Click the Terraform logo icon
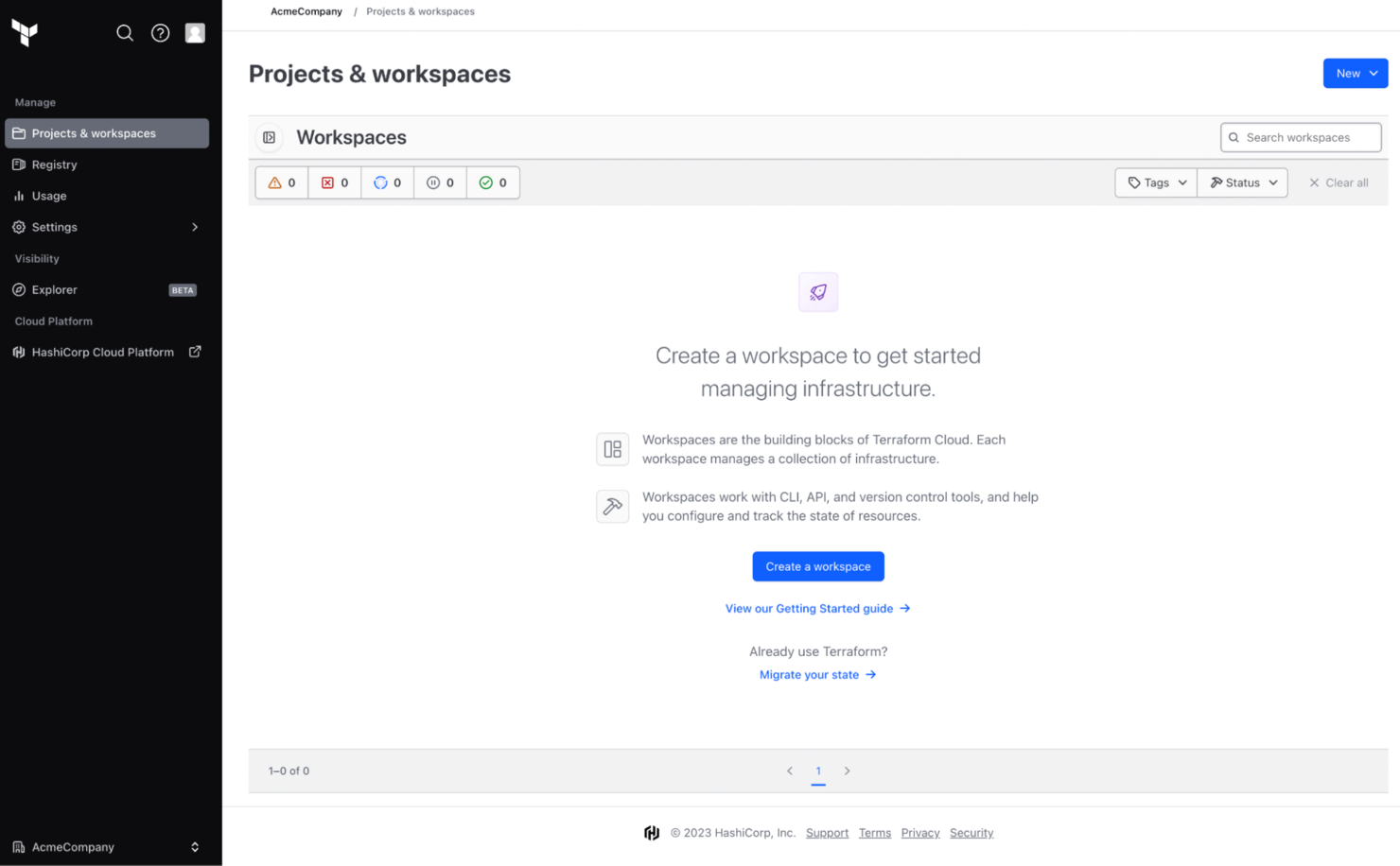Image resolution: width=1400 pixels, height=866 pixels. point(25,33)
